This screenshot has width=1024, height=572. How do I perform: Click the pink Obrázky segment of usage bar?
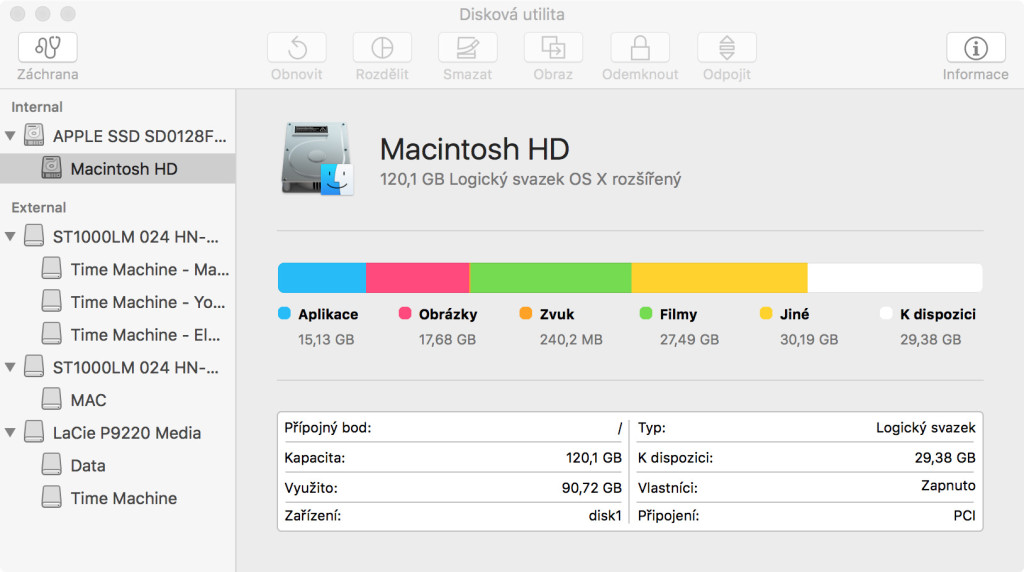(x=418, y=278)
